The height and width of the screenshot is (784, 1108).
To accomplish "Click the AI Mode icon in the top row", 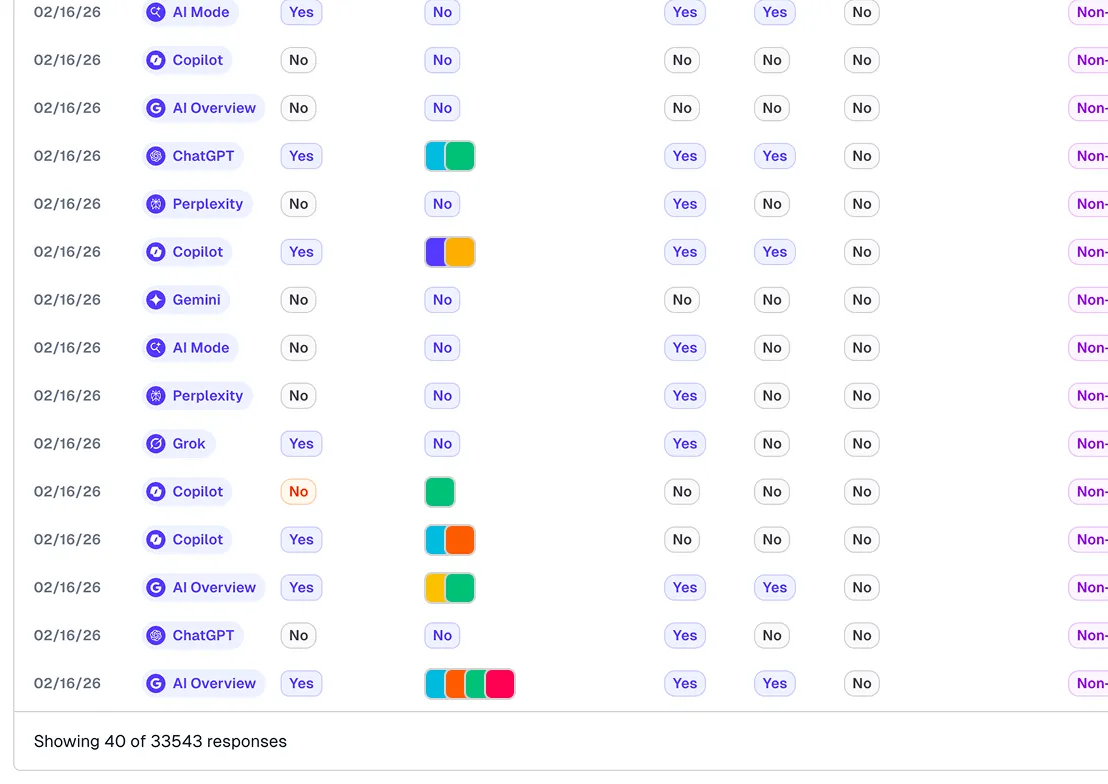I will 156,12.
